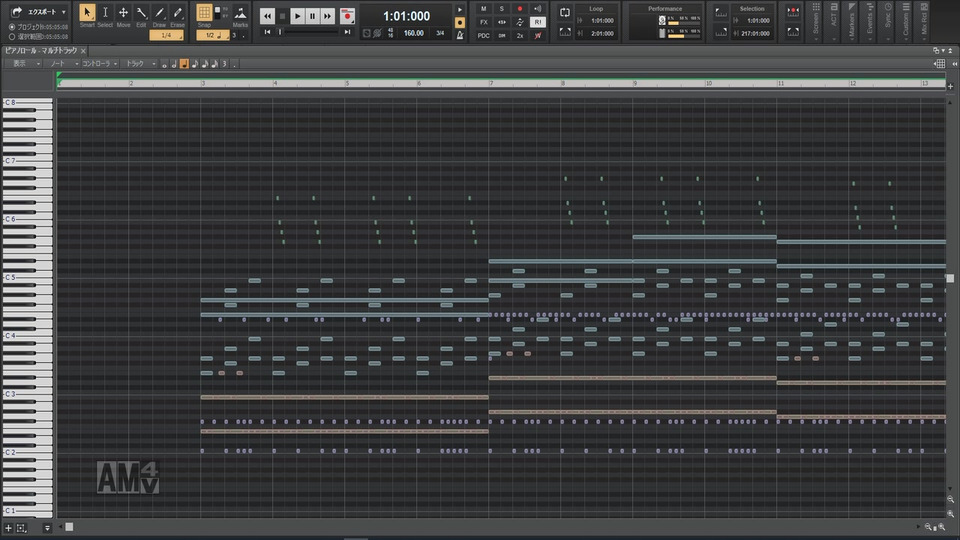
Task: Click the tempo value 160.00
Action: click(414, 33)
